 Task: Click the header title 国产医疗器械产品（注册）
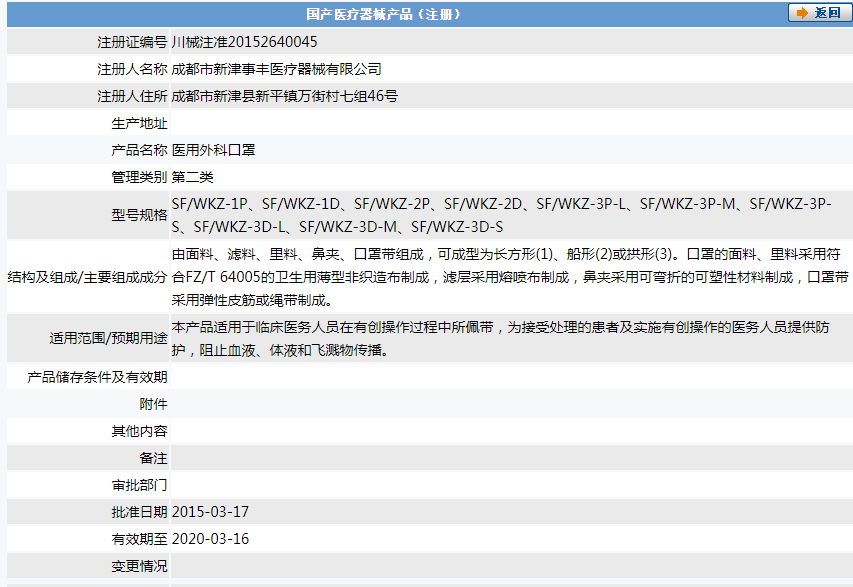pyautogui.click(x=384, y=14)
